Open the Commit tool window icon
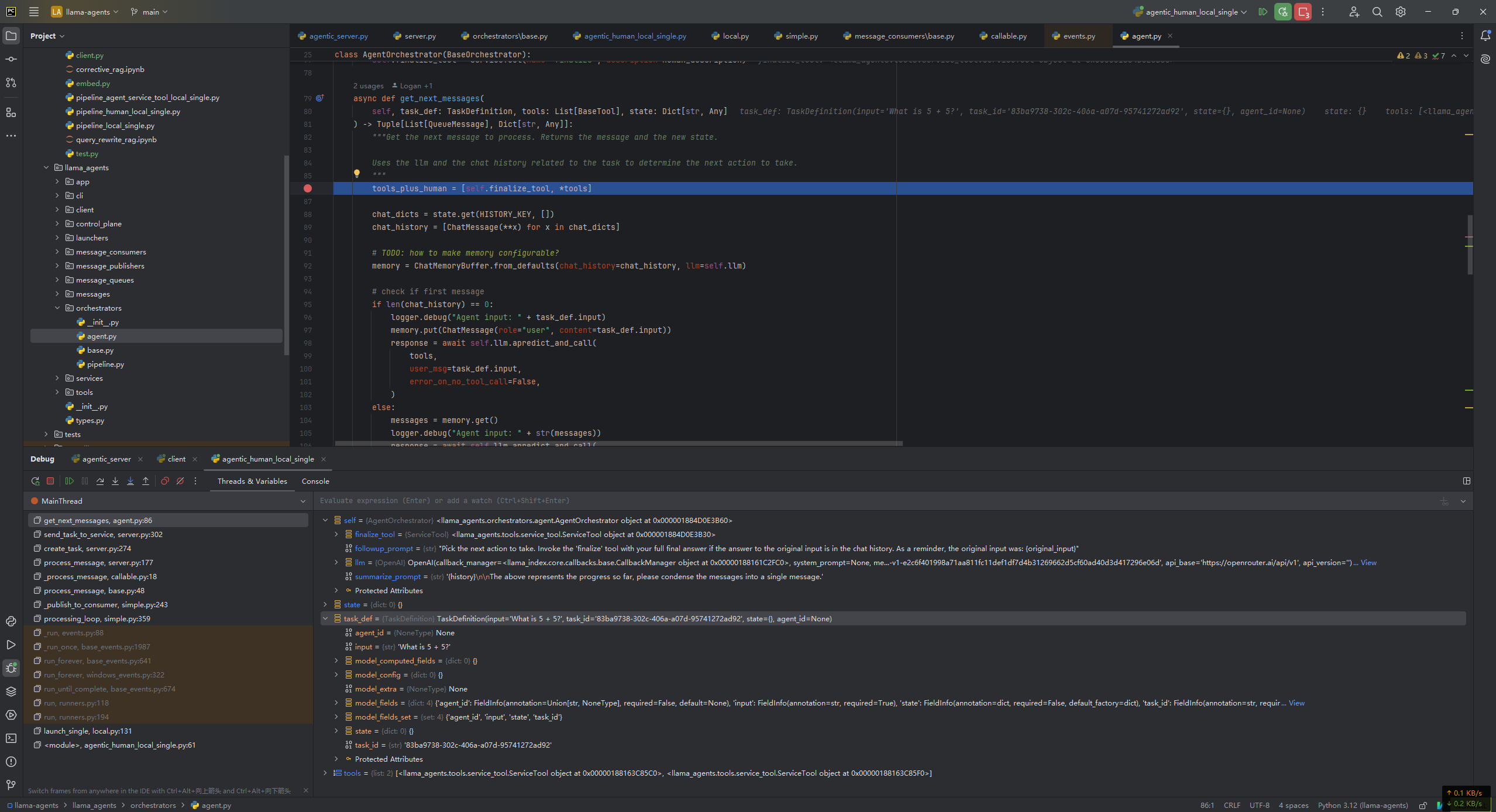This screenshot has width=1496, height=812. coord(11,59)
